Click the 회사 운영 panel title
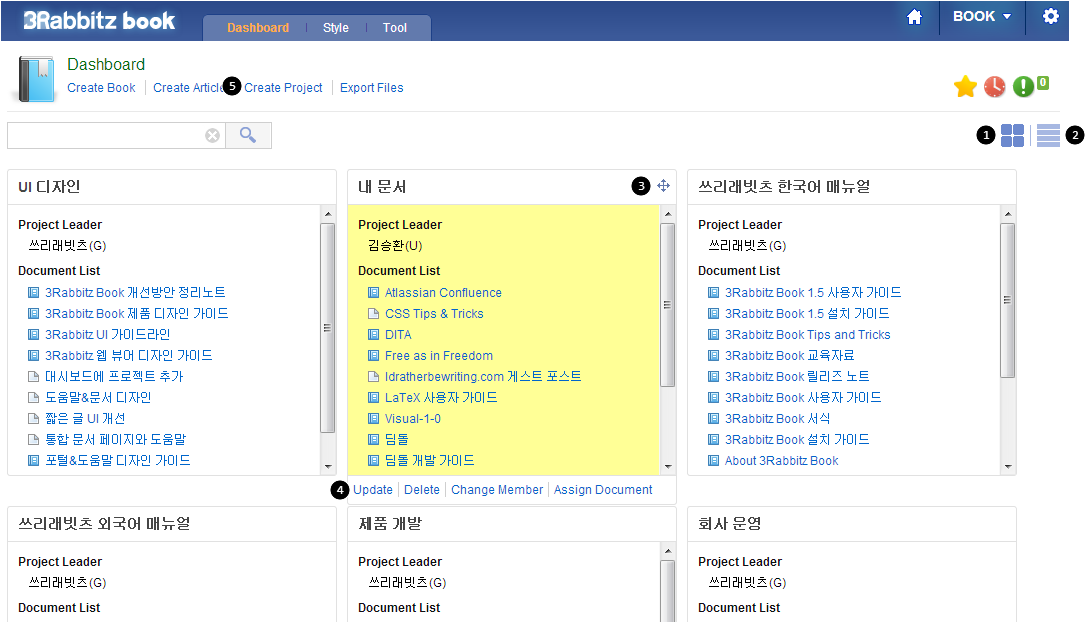1086x623 pixels. point(729,524)
